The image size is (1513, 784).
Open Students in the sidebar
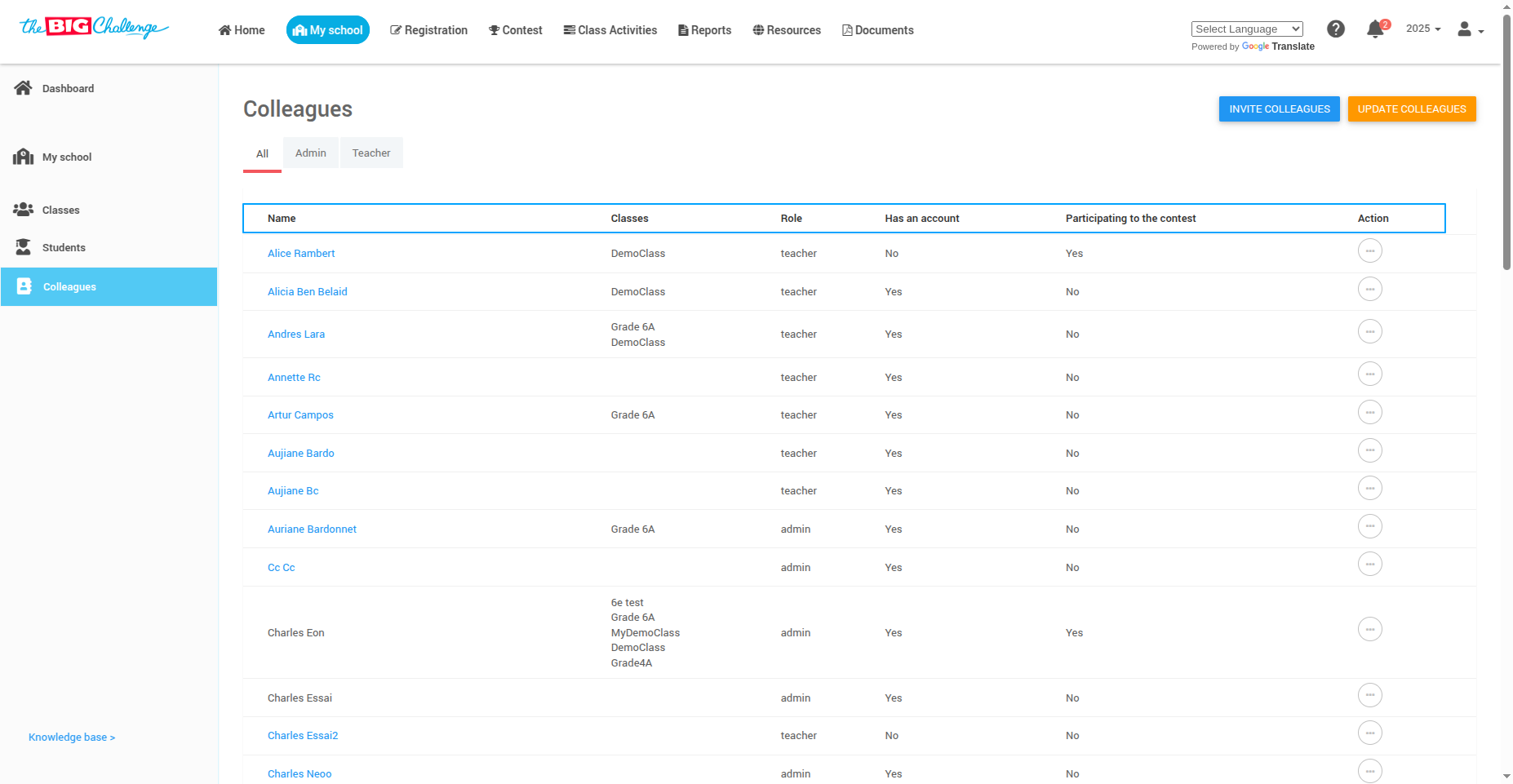[x=64, y=247]
